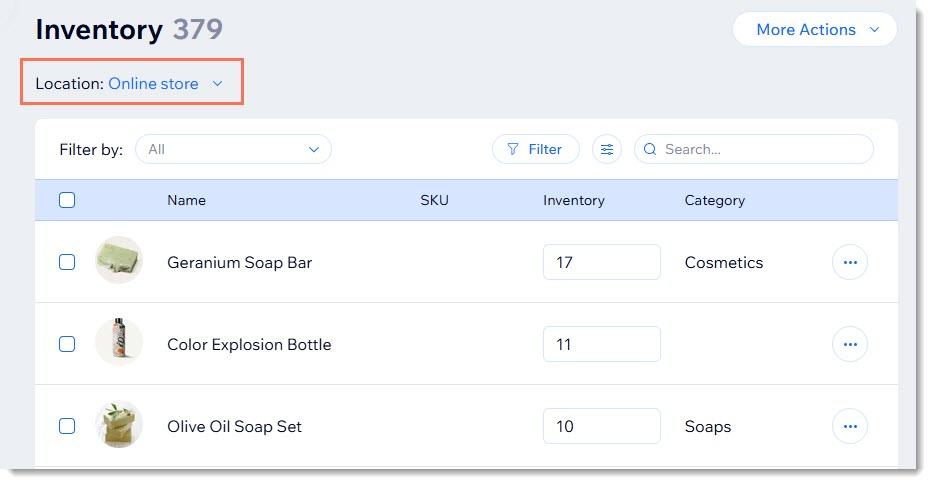The image size is (931, 484).
Task: Edit Geranium Soap Bar inventory quantity field
Action: [x=601, y=262]
